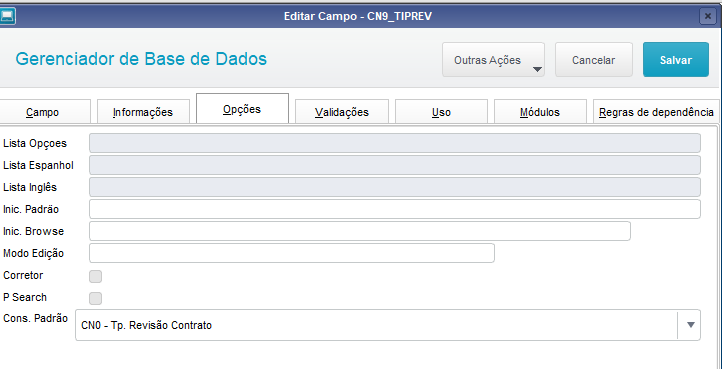Screen dimensions: 722x369
Task: Go to the Validações tab
Action: coord(342,112)
